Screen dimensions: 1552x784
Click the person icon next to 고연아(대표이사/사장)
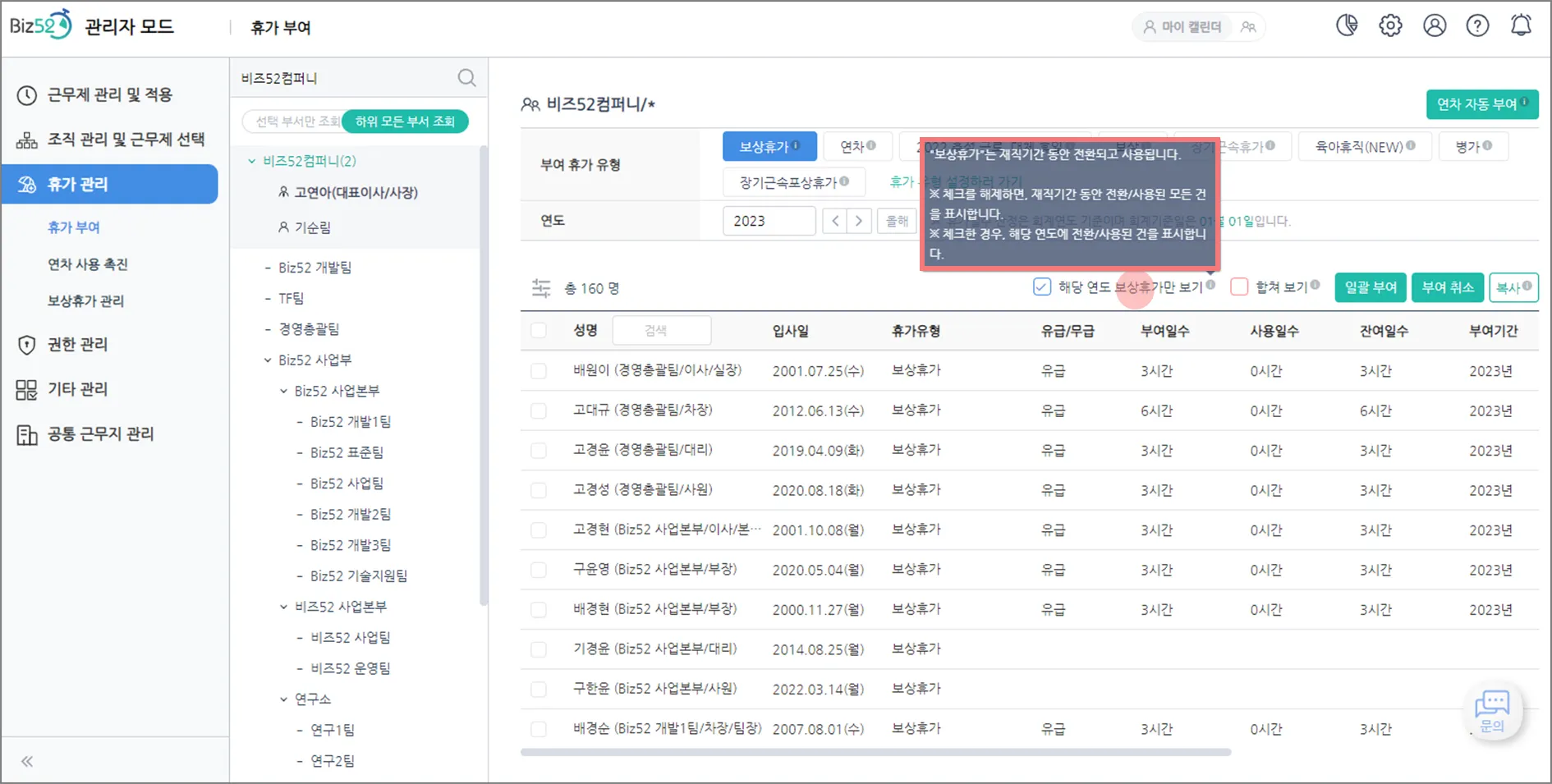point(283,192)
